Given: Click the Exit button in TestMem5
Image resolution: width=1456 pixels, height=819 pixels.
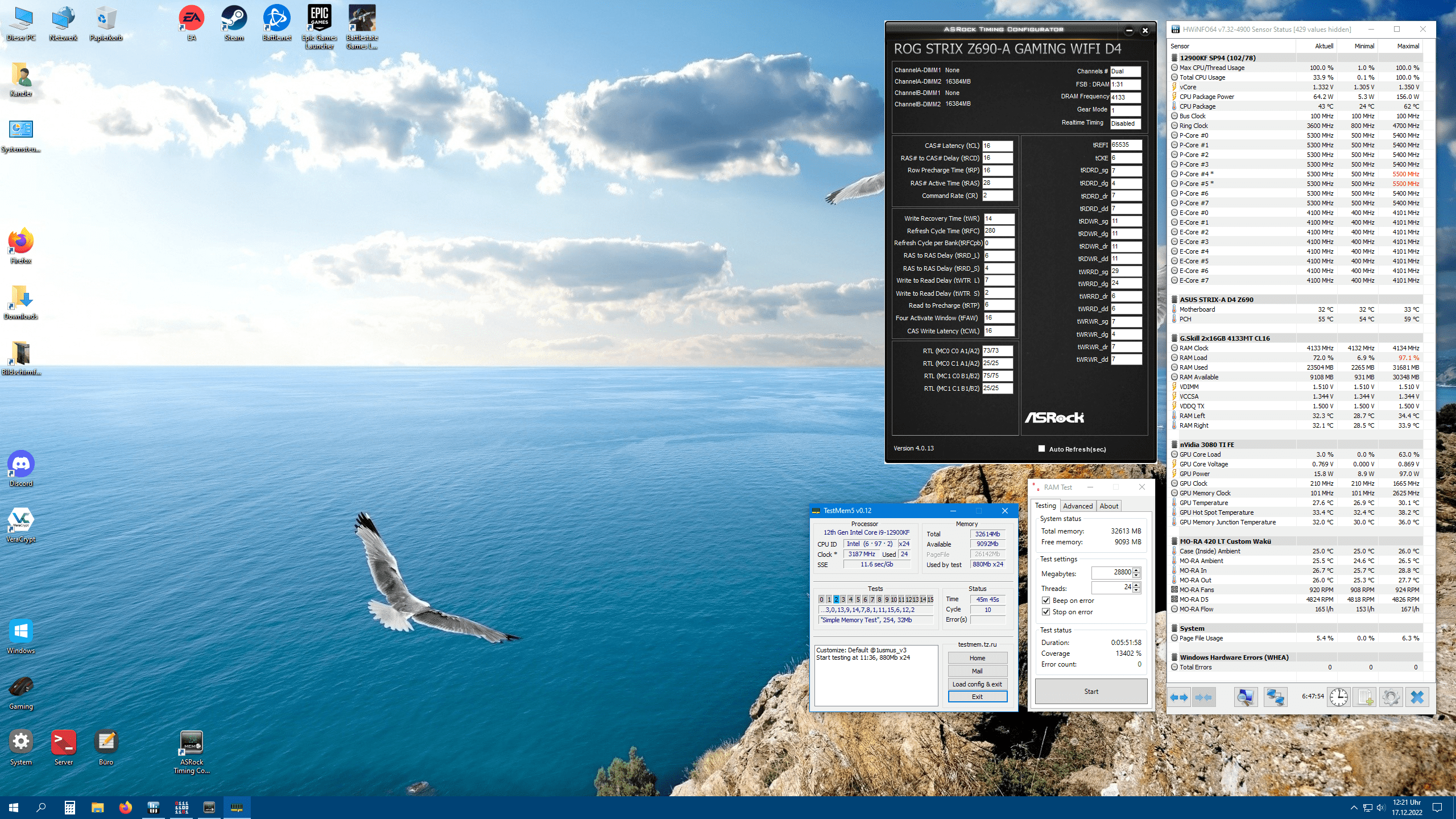Looking at the screenshot, I should [978, 697].
